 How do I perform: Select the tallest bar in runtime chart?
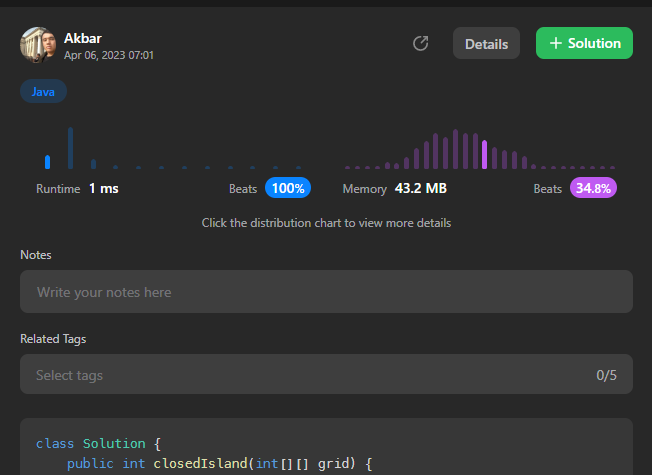[70, 148]
